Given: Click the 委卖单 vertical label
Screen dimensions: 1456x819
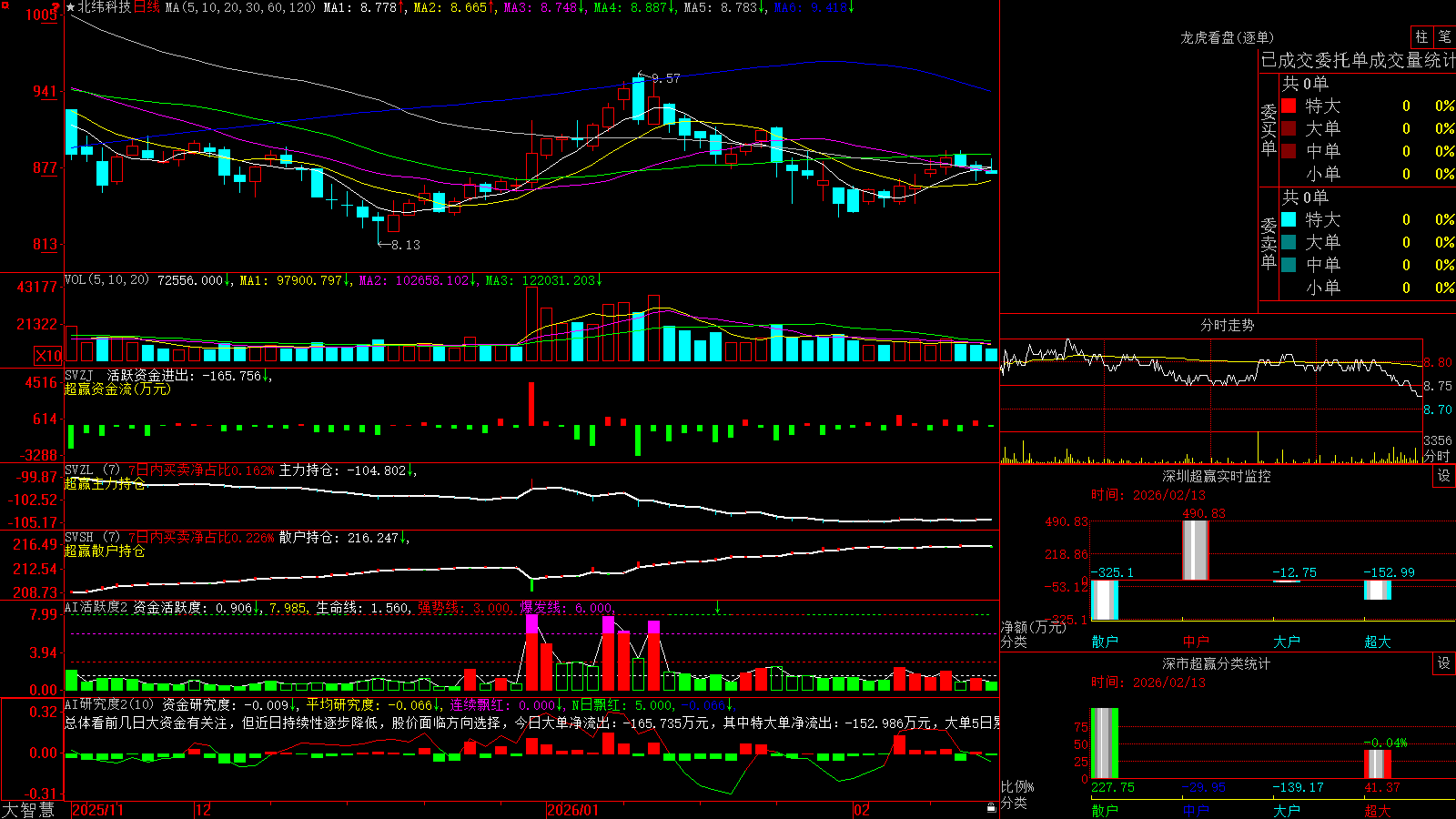Looking at the screenshot, I should click(x=1269, y=244).
